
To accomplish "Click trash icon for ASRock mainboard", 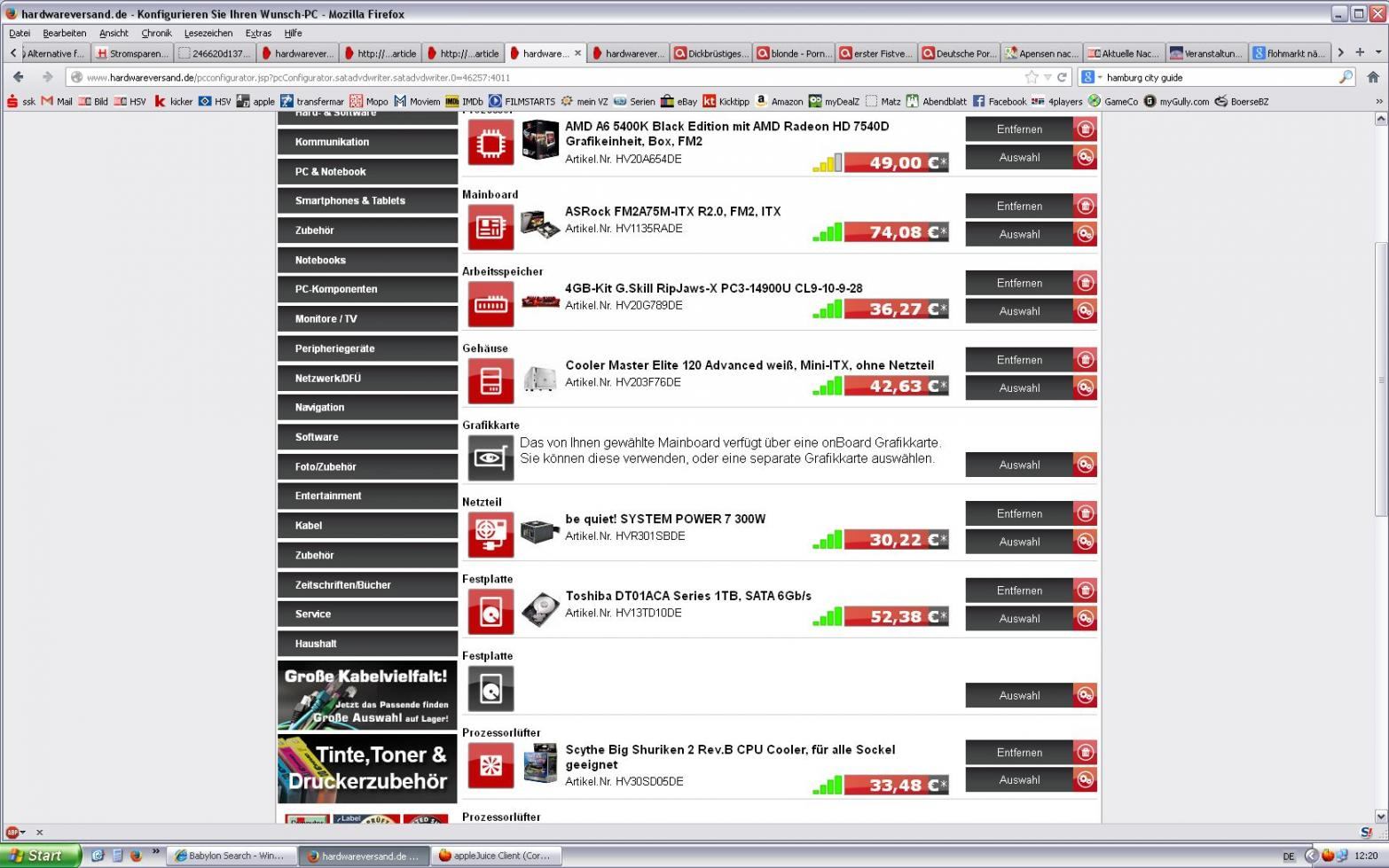I will coord(1085,206).
